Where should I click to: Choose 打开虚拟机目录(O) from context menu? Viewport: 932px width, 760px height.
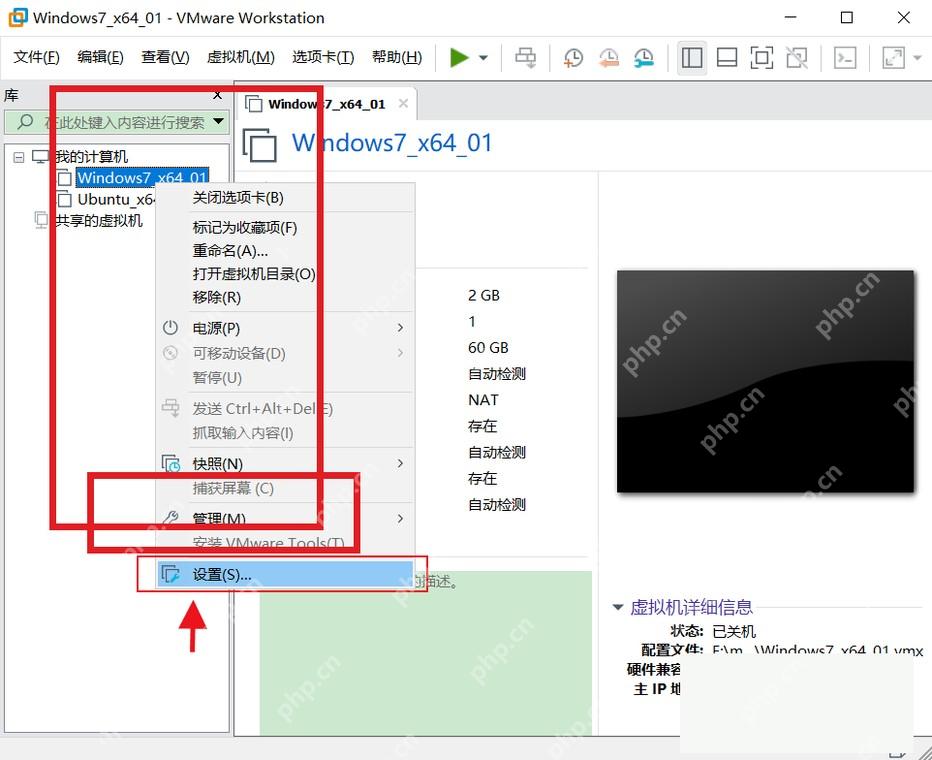[x=285, y=274]
